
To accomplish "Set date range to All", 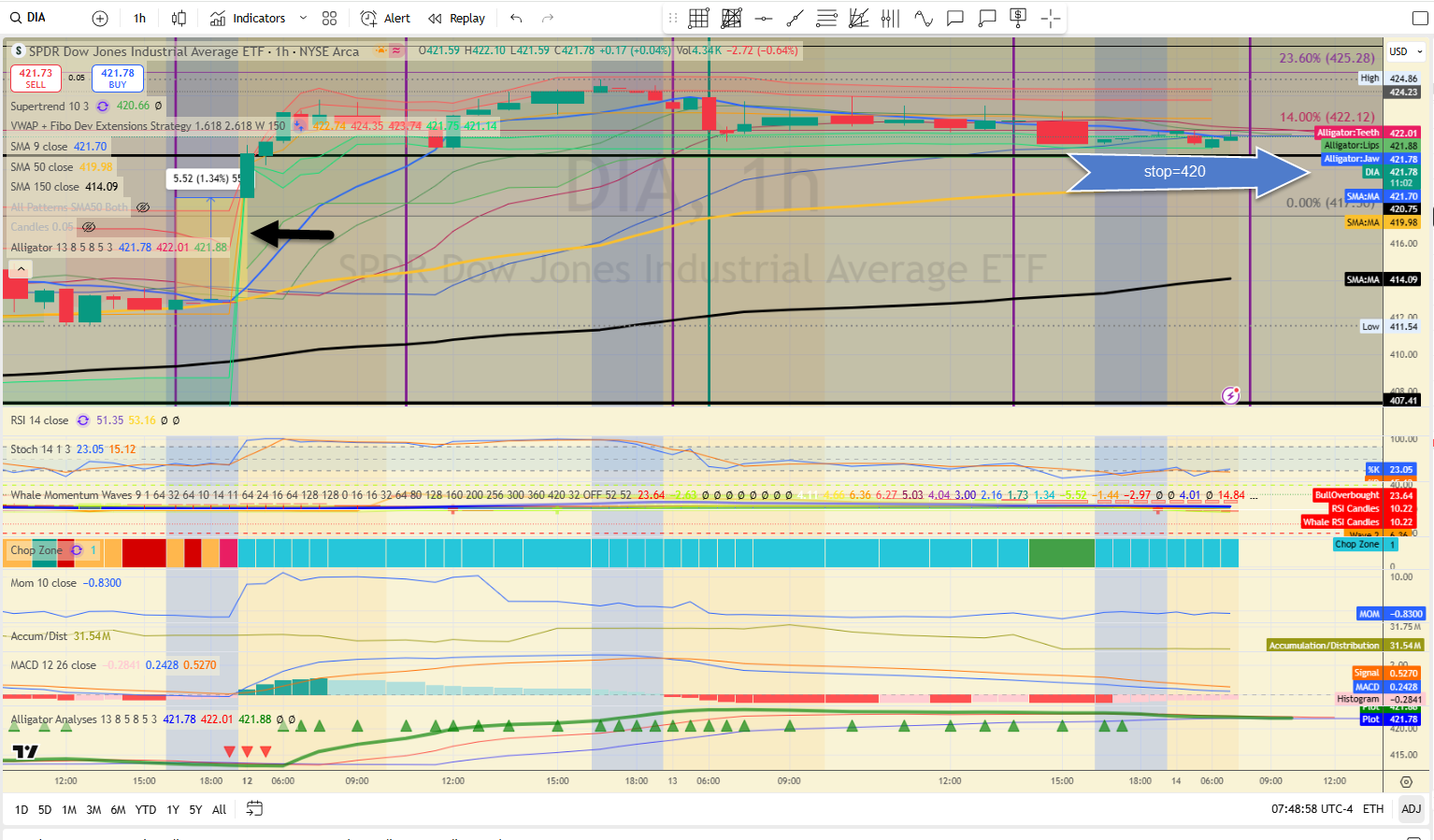I will [220, 810].
